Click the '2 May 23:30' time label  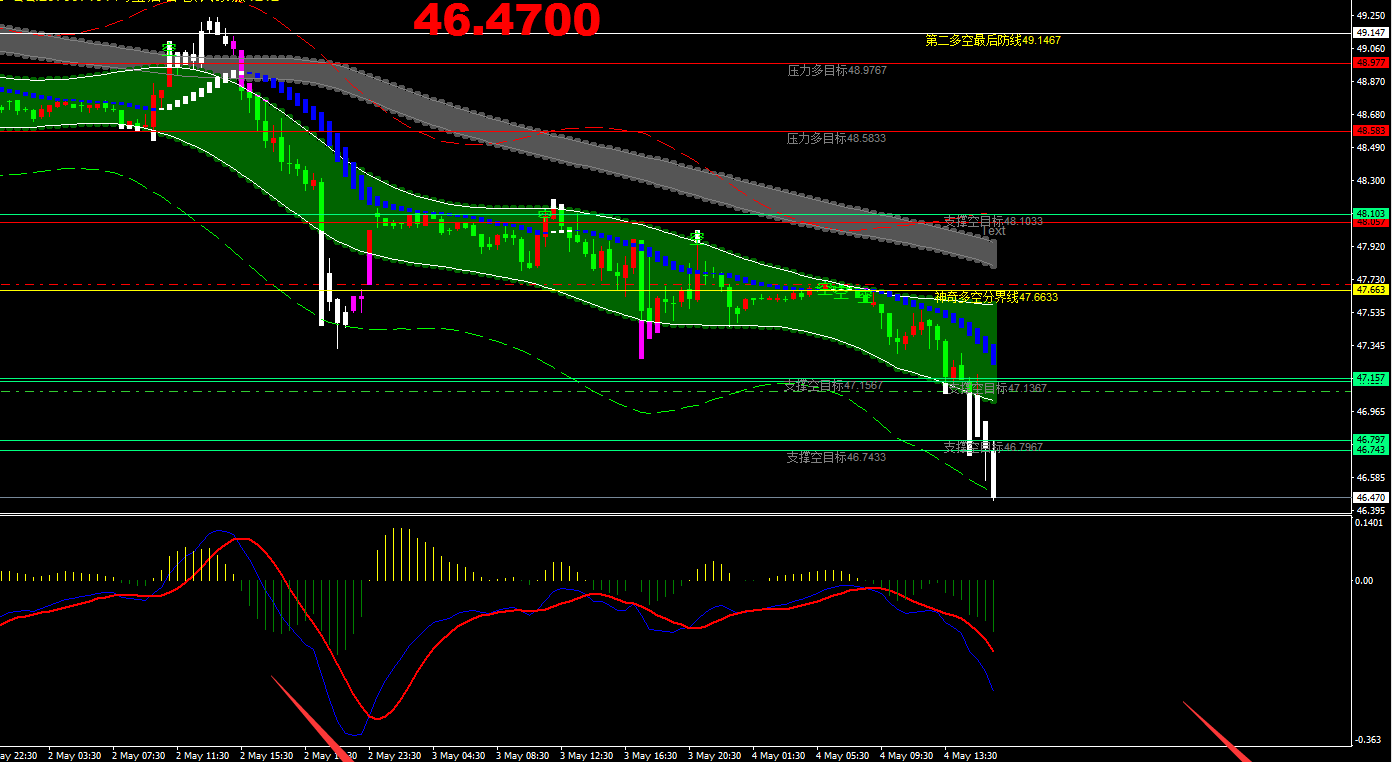pos(395,755)
